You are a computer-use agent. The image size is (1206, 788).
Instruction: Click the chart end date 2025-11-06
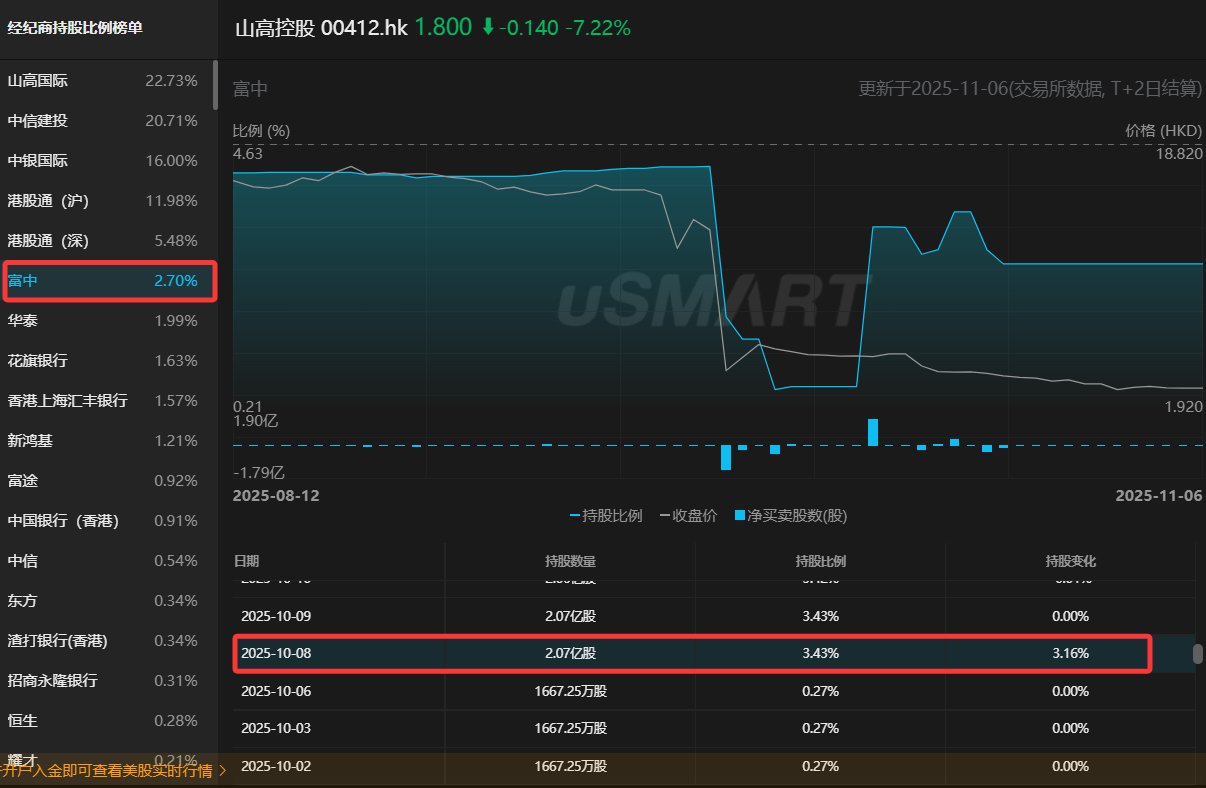click(1158, 495)
